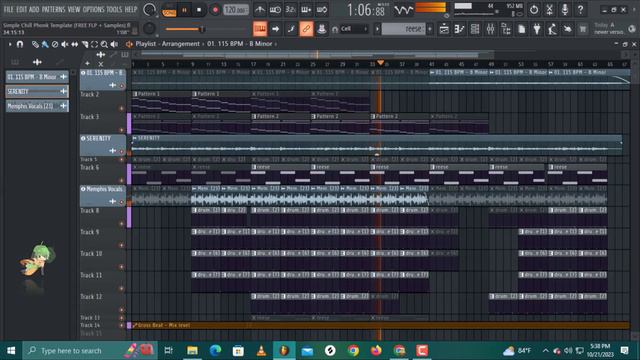640x360 pixels.
Task: Open the VIEW menu
Action: pyautogui.click(x=74, y=9)
